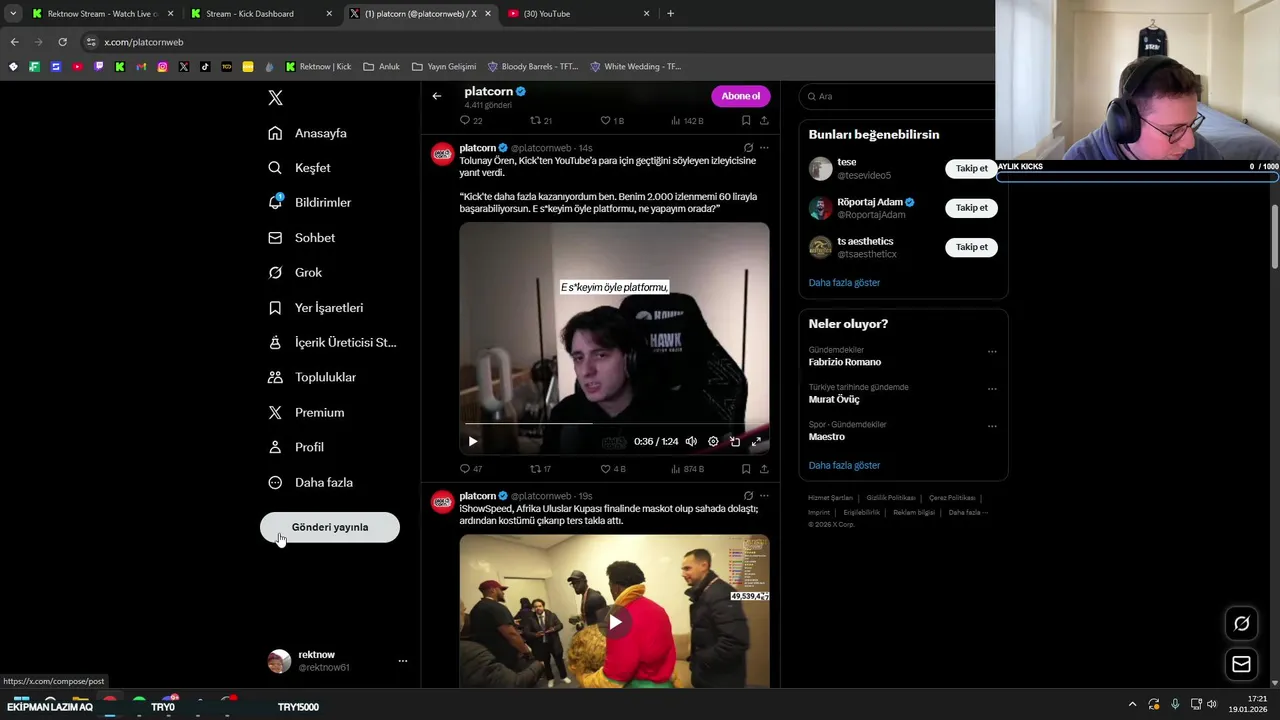Image resolution: width=1280 pixels, height=720 pixels.
Task: Open the Anlık bookmark folder
Action: pyautogui.click(x=382, y=67)
